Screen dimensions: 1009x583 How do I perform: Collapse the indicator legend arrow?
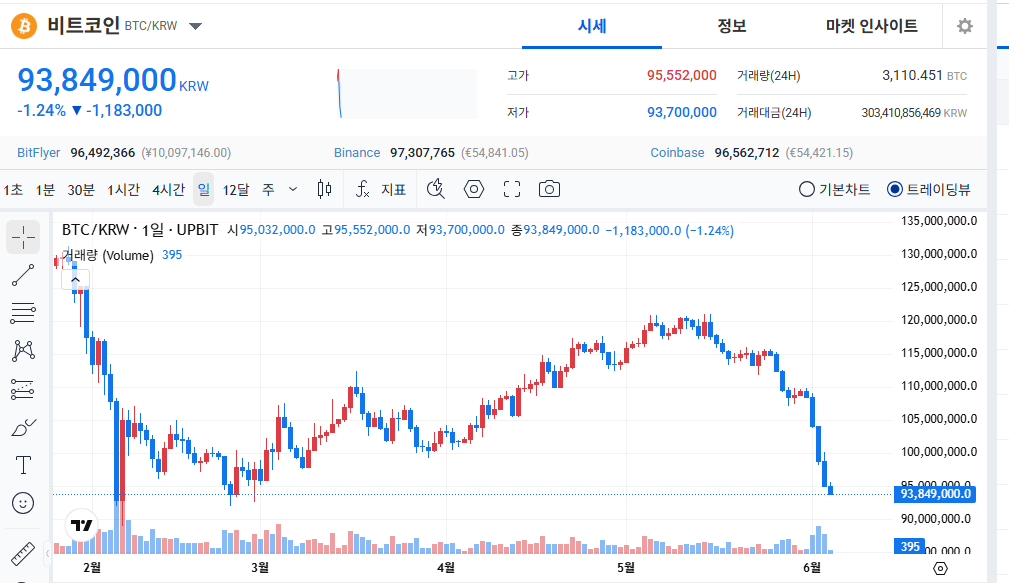pyautogui.click(x=75, y=279)
